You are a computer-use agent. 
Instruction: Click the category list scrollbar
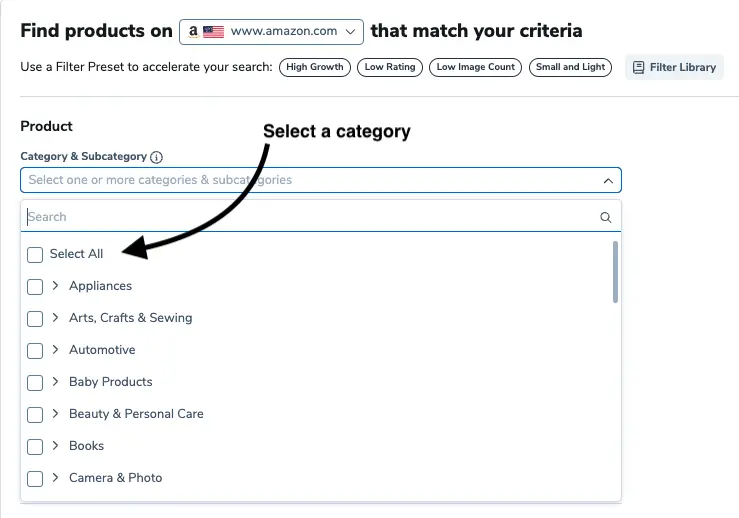[615, 271]
